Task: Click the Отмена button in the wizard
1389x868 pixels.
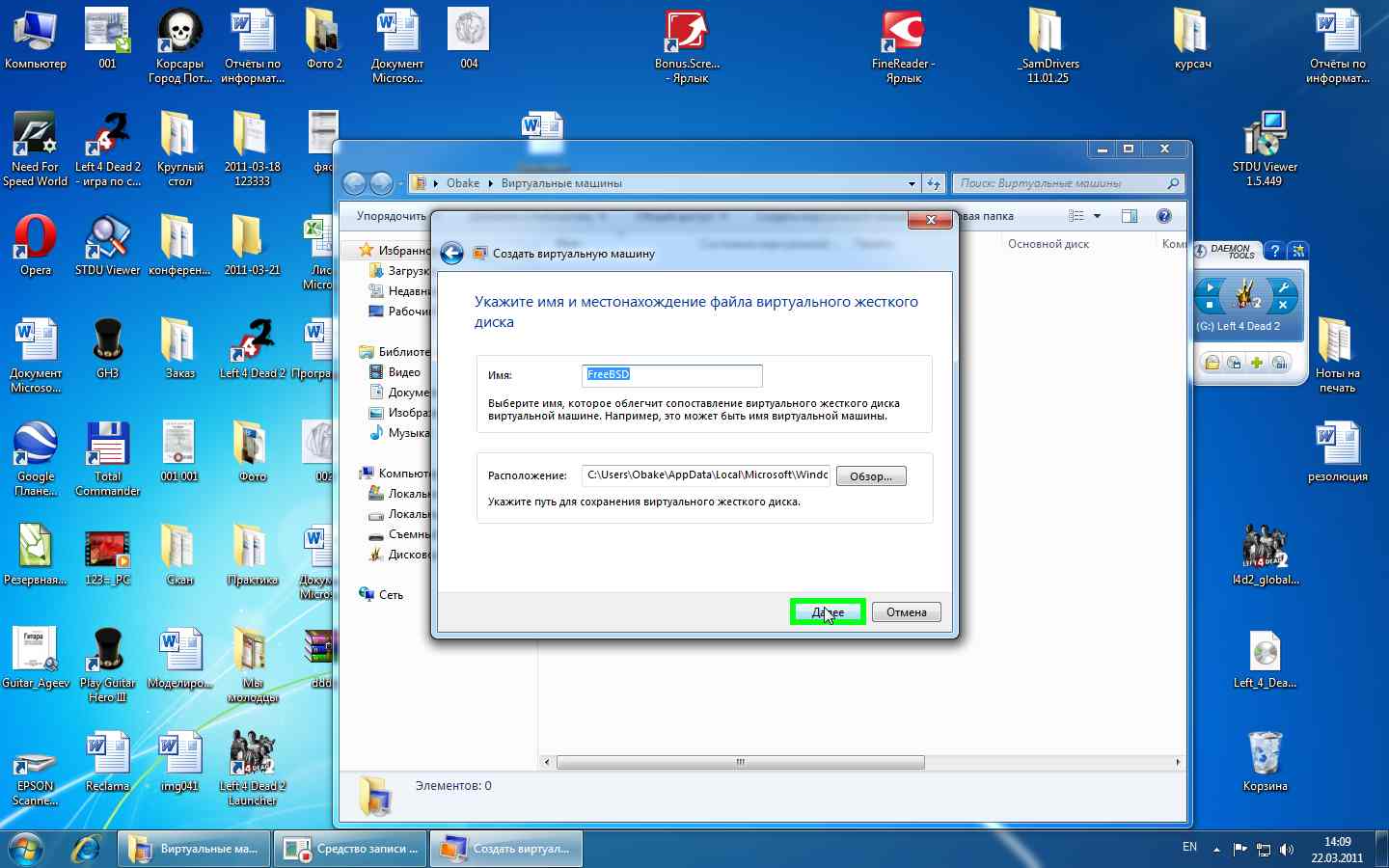Action: coord(907,611)
